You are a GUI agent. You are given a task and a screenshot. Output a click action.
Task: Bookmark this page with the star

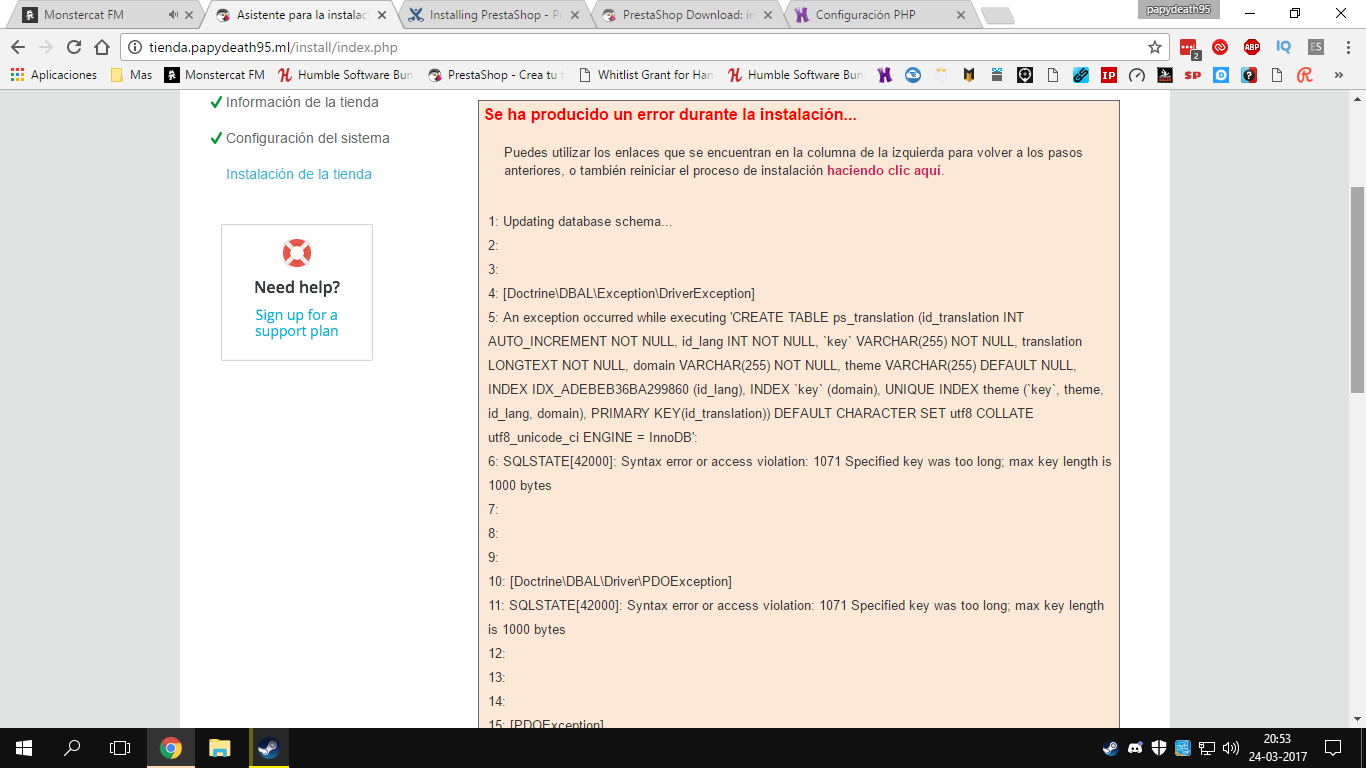click(1155, 47)
